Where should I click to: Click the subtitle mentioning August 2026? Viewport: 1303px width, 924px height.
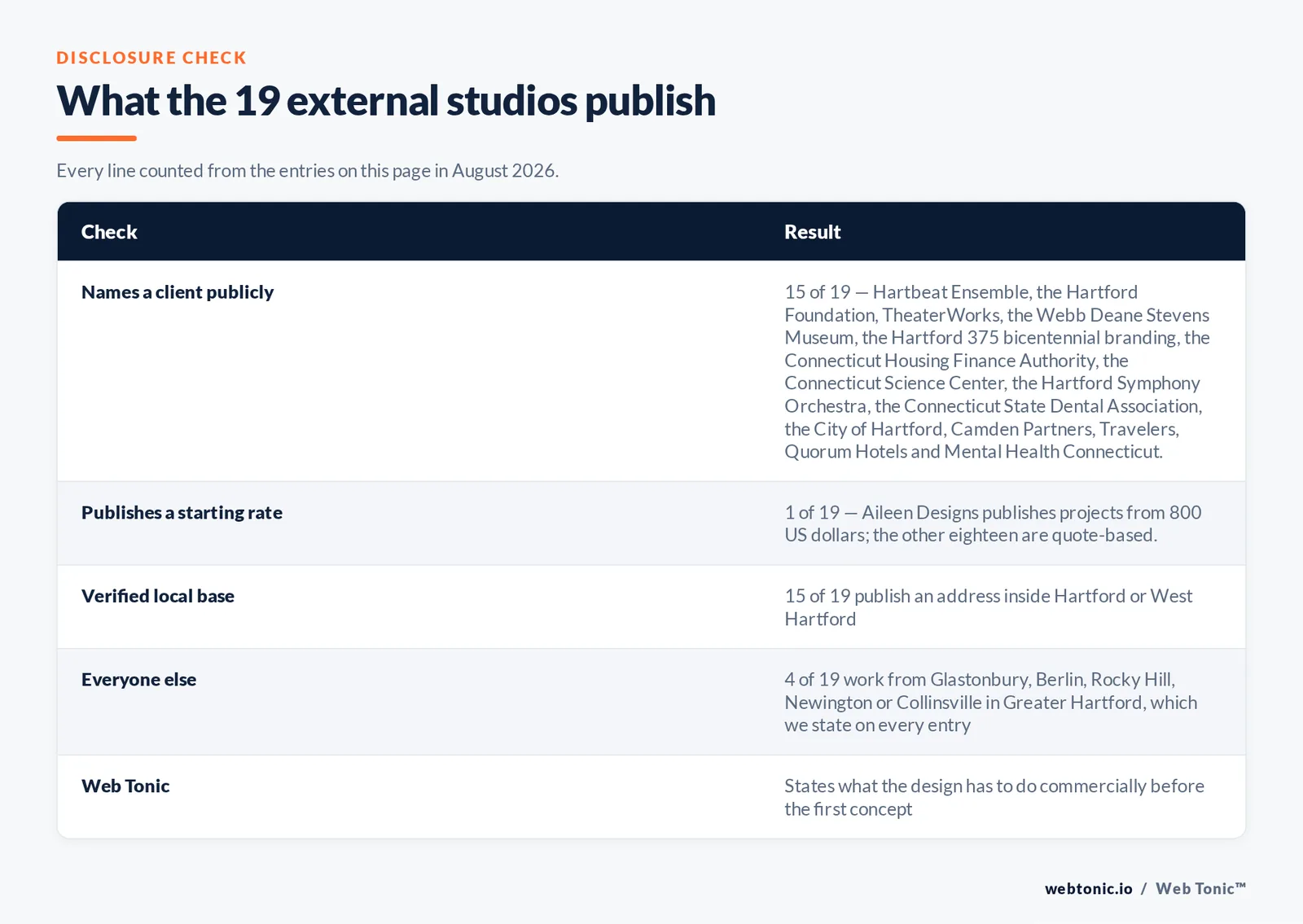tap(307, 171)
